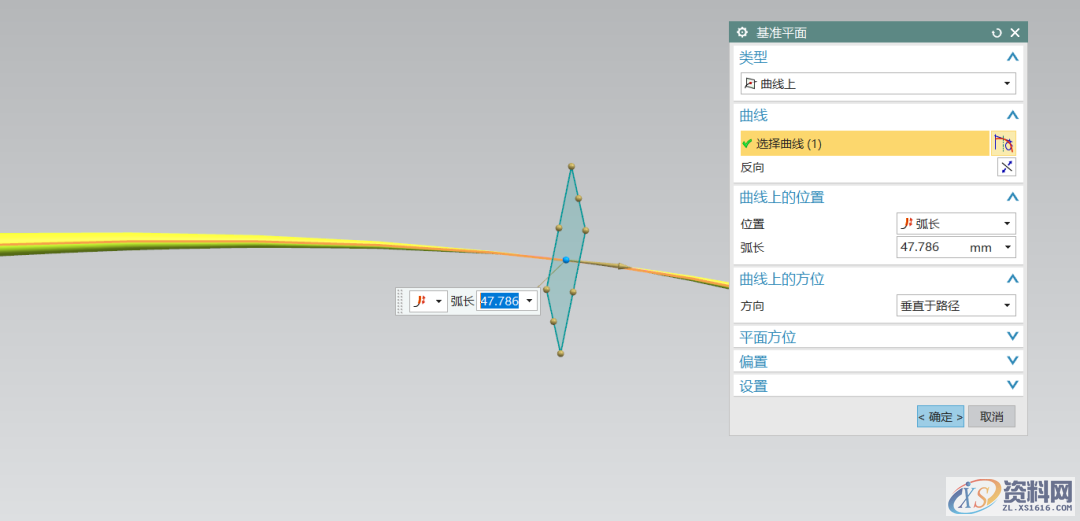
Task: Click the reset icon in dialog title bar
Action: tap(996, 33)
